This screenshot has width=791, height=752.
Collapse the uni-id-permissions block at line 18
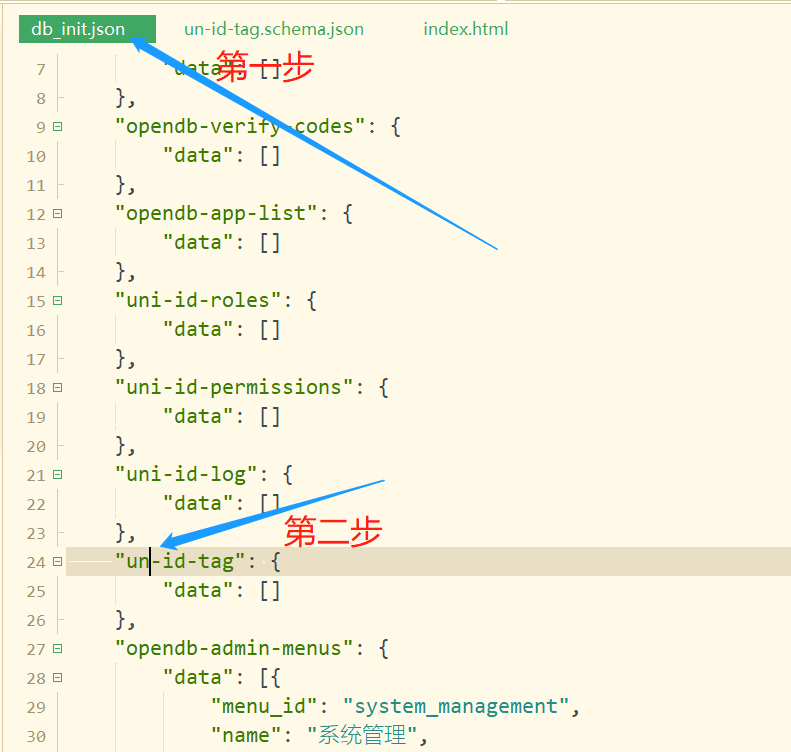(58, 388)
